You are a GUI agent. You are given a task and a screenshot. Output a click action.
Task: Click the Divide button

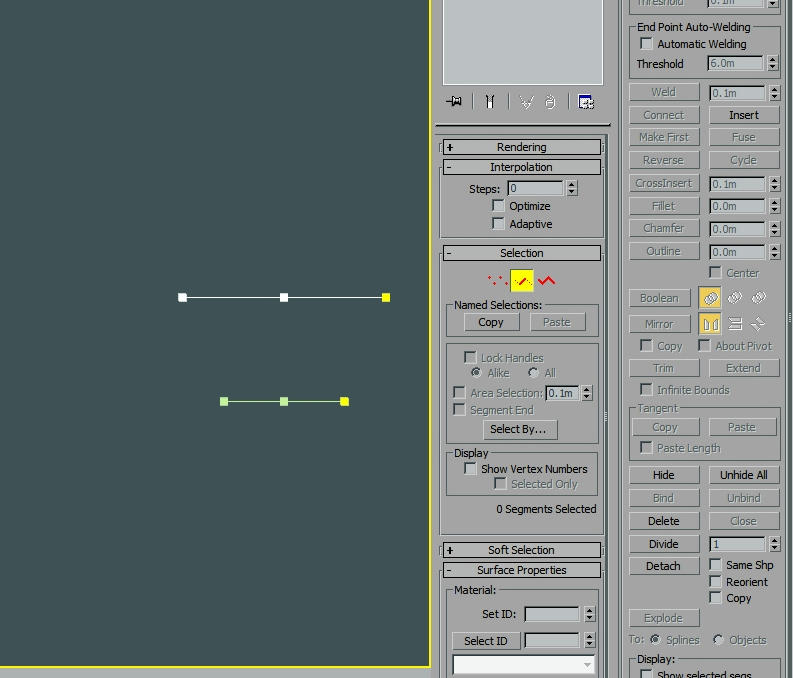coord(664,544)
